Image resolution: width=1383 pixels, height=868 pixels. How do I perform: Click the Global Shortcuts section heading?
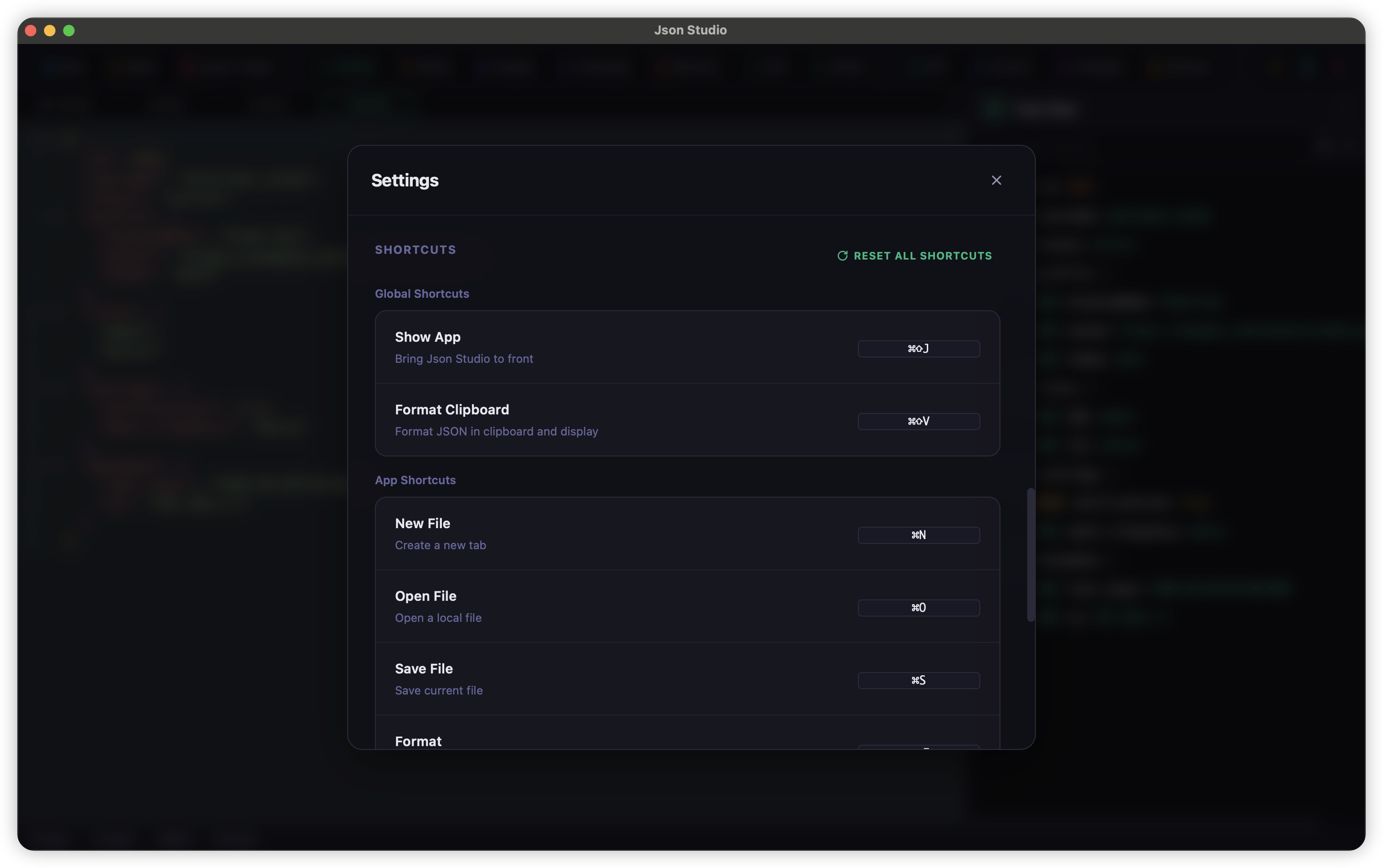tap(422, 293)
